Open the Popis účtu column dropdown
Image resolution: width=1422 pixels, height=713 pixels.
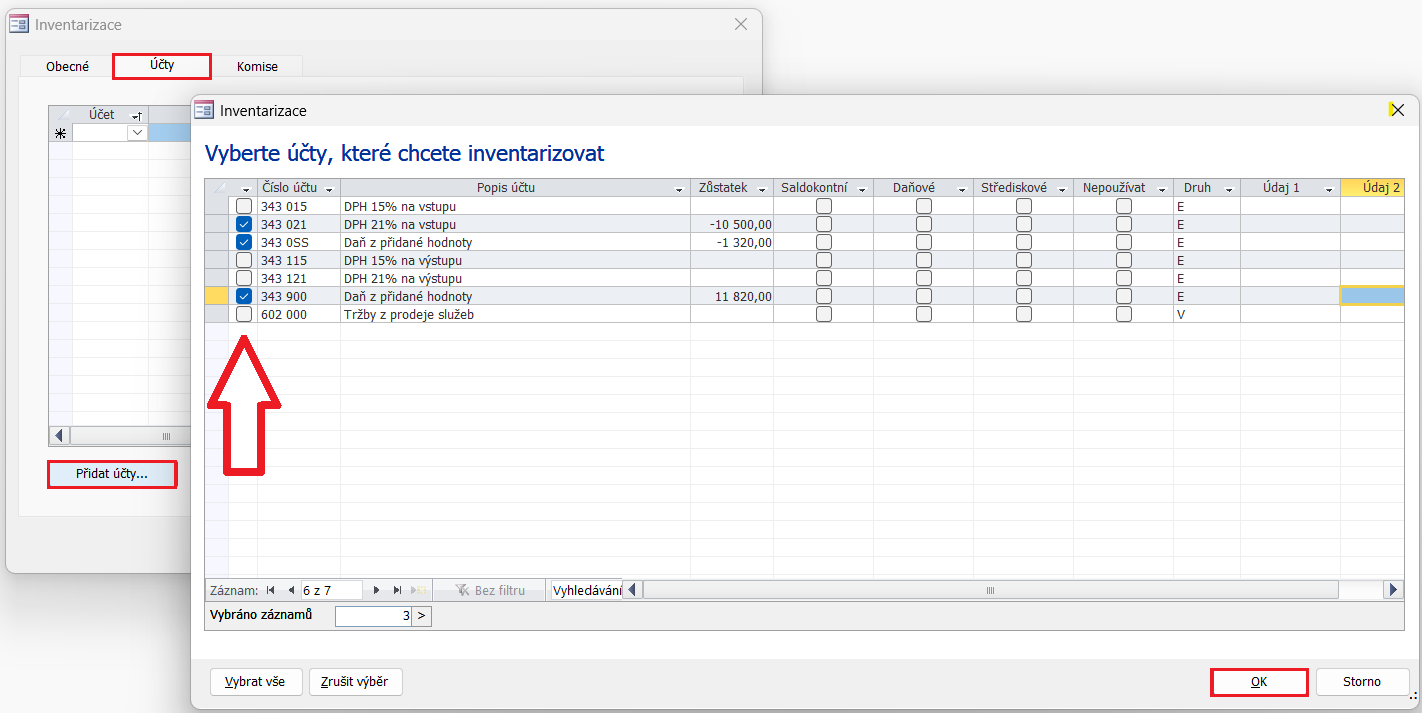tap(679, 189)
